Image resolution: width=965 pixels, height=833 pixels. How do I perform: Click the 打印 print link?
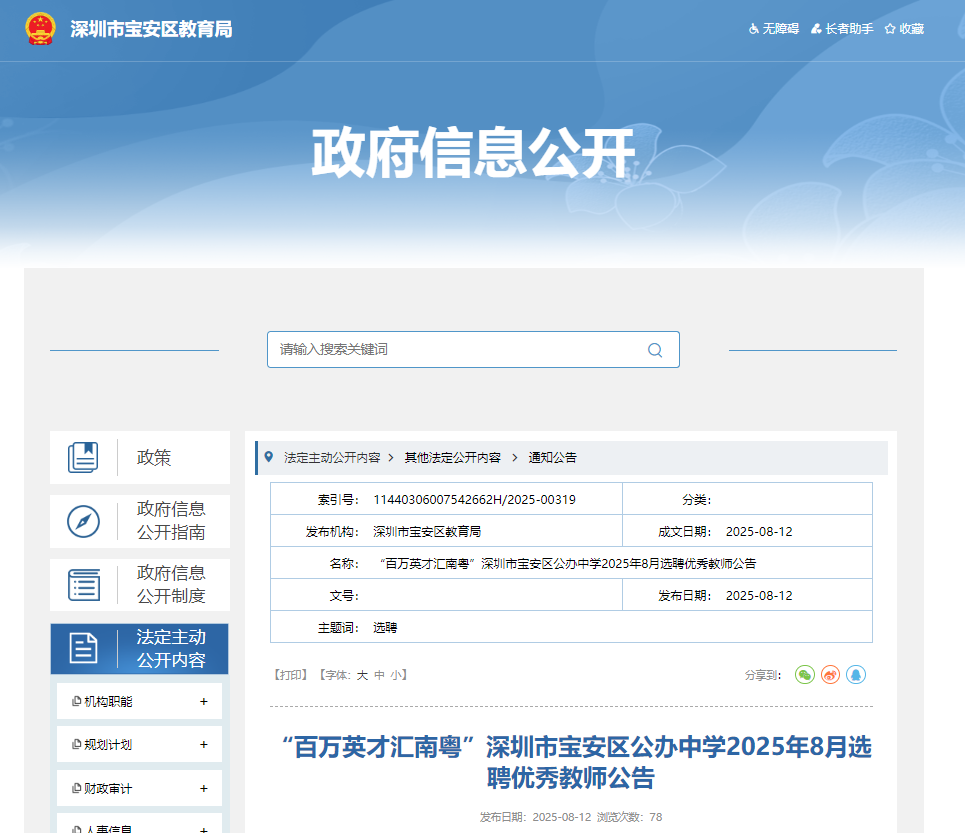coord(290,675)
